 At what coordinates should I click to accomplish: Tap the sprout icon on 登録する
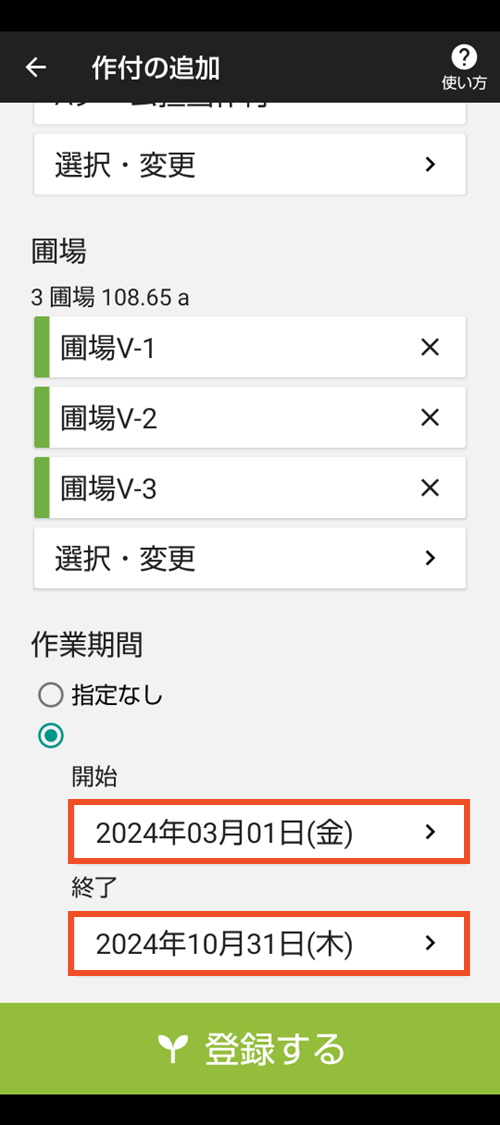coord(173,1049)
